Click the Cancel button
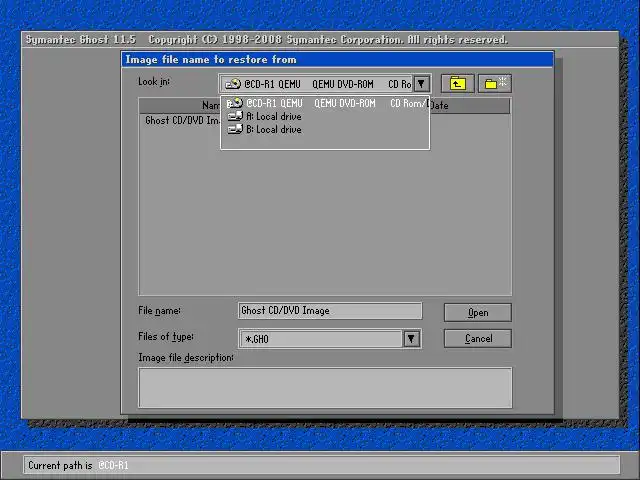 click(x=478, y=338)
